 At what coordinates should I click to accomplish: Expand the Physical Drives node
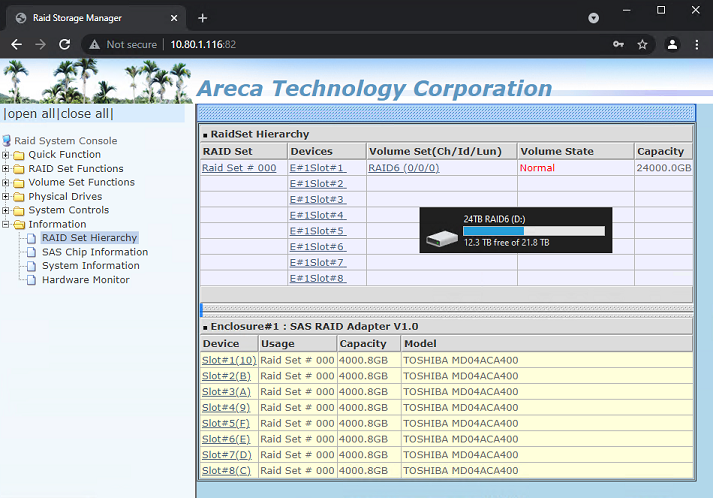(5, 196)
